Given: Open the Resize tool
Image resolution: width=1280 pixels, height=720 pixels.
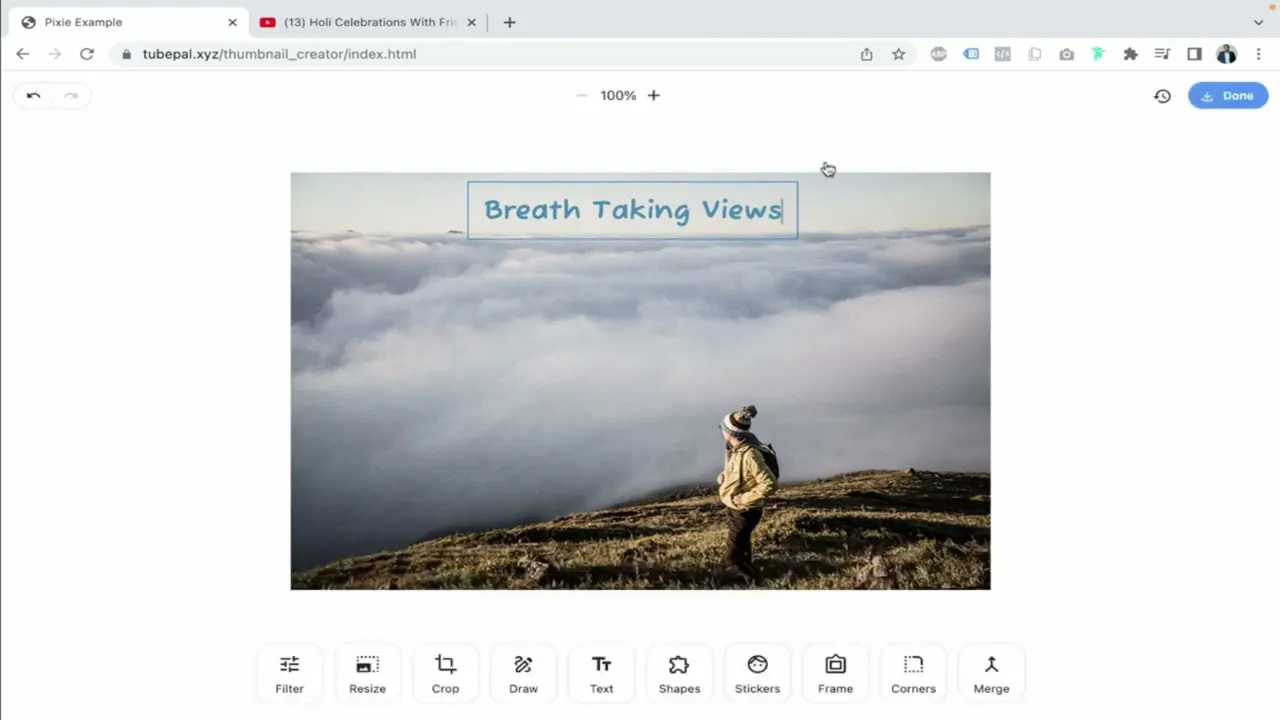Looking at the screenshot, I should pos(367,674).
